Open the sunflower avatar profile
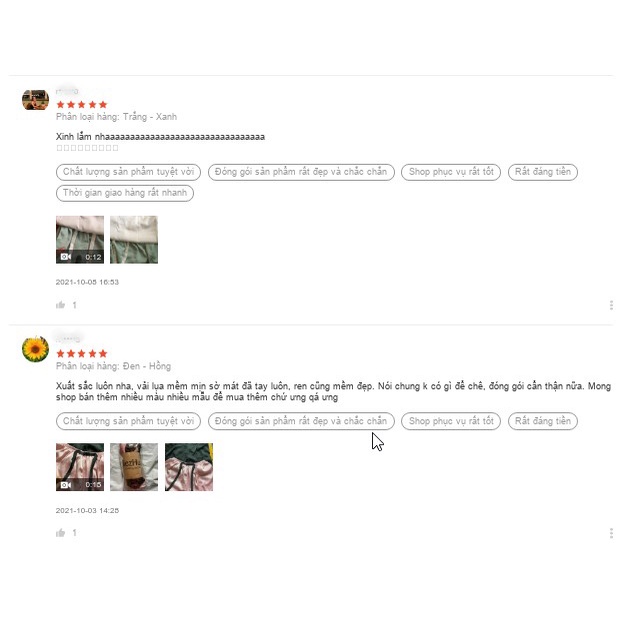This screenshot has height=618, width=618. click(x=35, y=349)
